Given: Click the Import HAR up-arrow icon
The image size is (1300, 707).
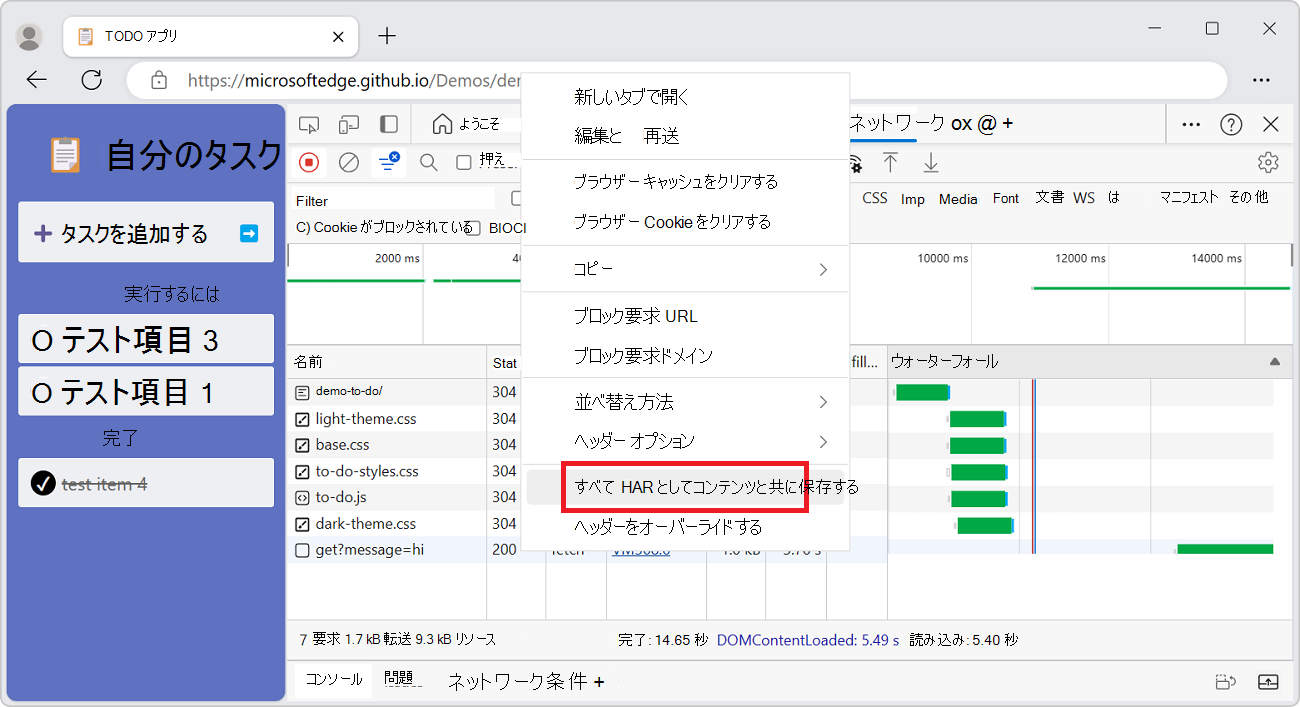Looking at the screenshot, I should point(890,162).
